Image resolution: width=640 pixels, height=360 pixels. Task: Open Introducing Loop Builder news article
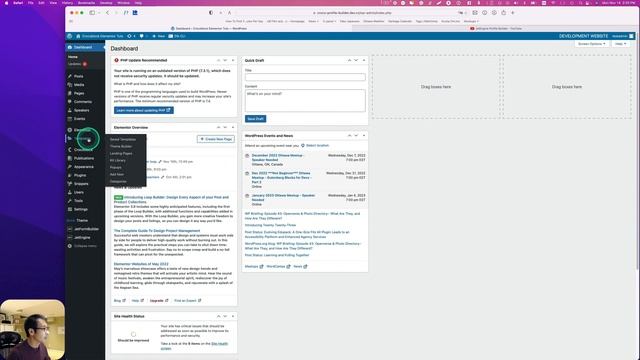tap(171, 200)
